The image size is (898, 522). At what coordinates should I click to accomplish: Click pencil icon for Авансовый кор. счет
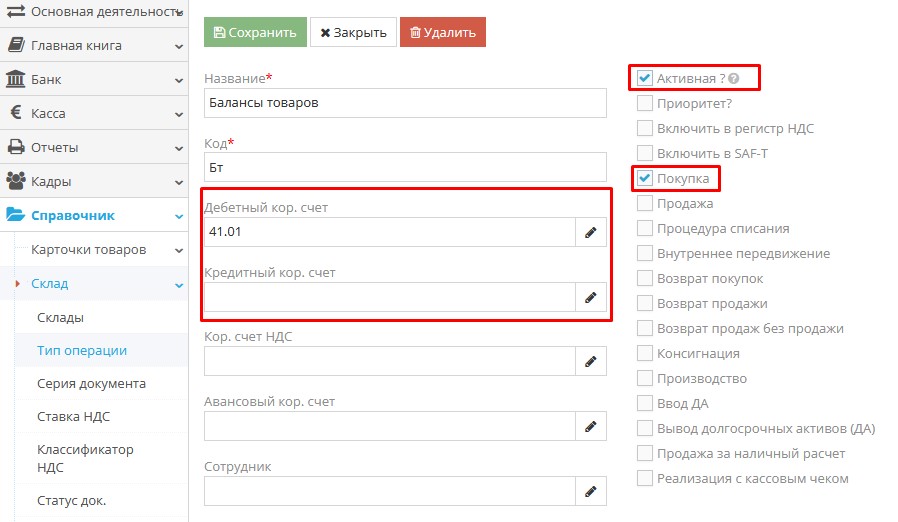point(590,426)
